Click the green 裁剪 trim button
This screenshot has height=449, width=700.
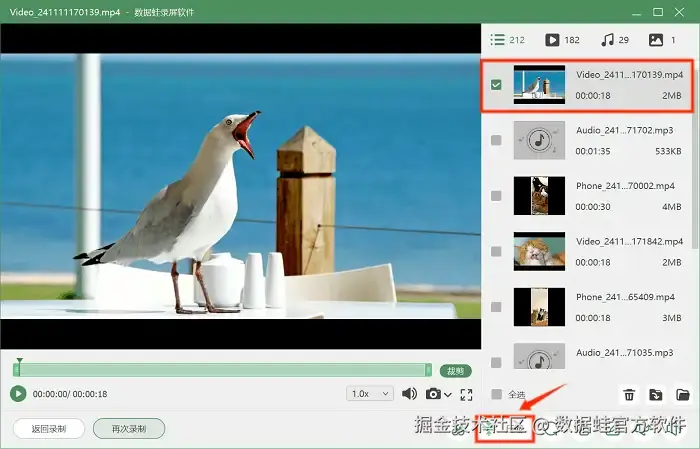pos(455,371)
